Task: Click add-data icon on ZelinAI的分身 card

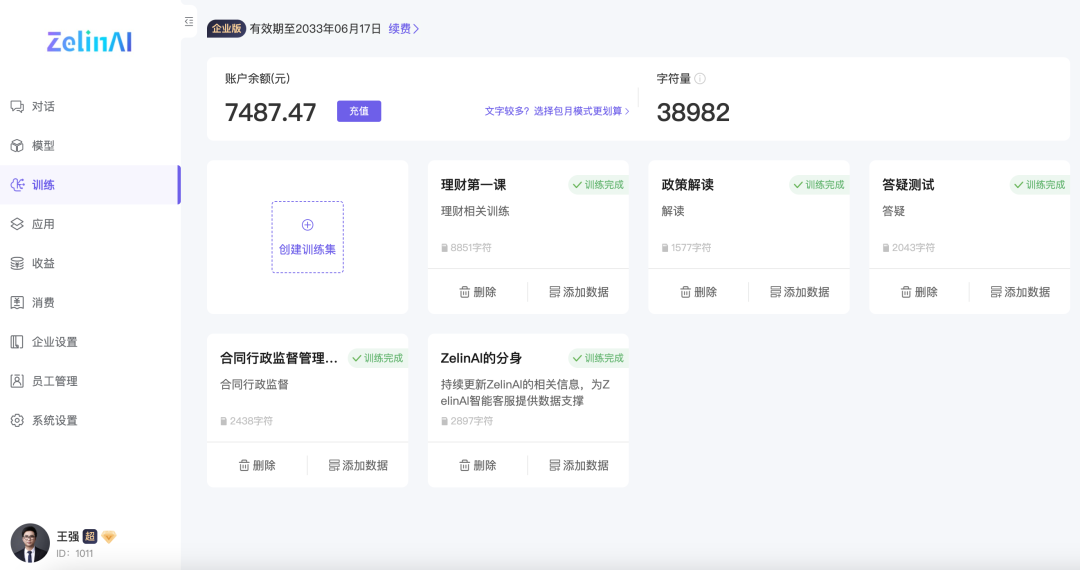Action: pos(554,465)
